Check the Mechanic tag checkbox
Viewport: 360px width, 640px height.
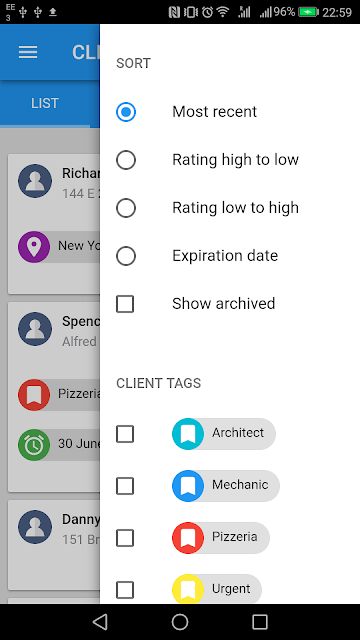[125, 486]
